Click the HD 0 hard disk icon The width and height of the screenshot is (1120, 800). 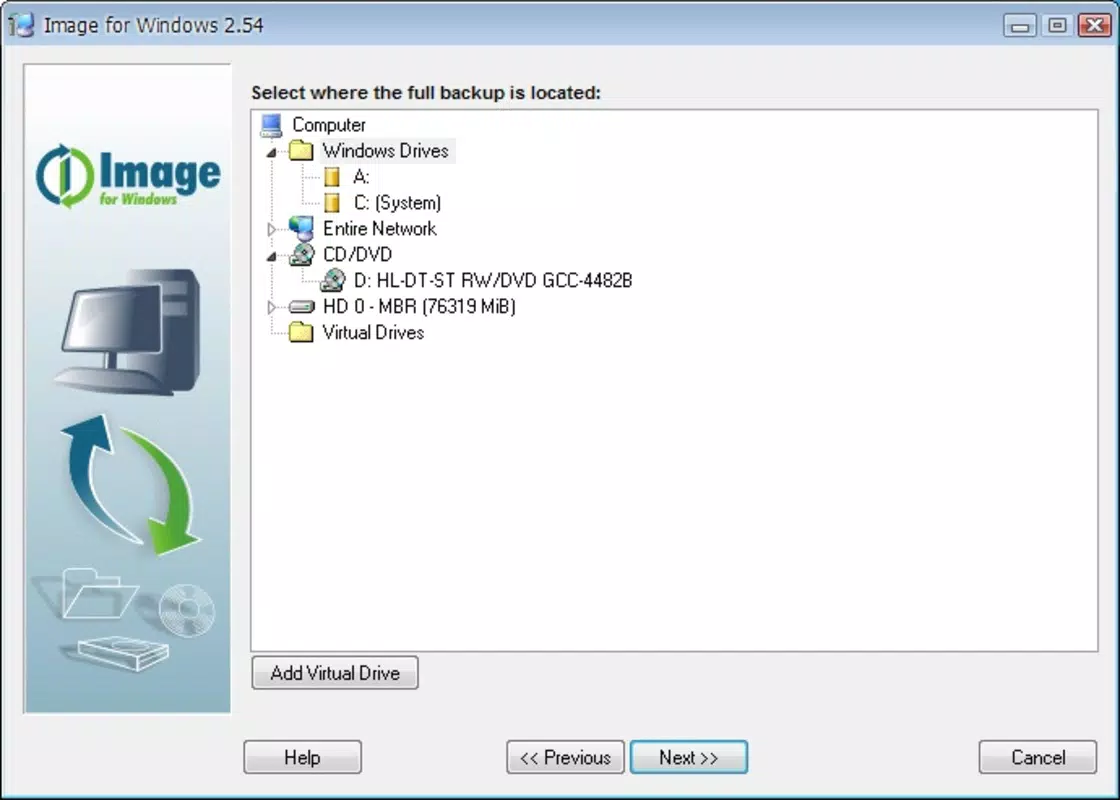(301, 307)
